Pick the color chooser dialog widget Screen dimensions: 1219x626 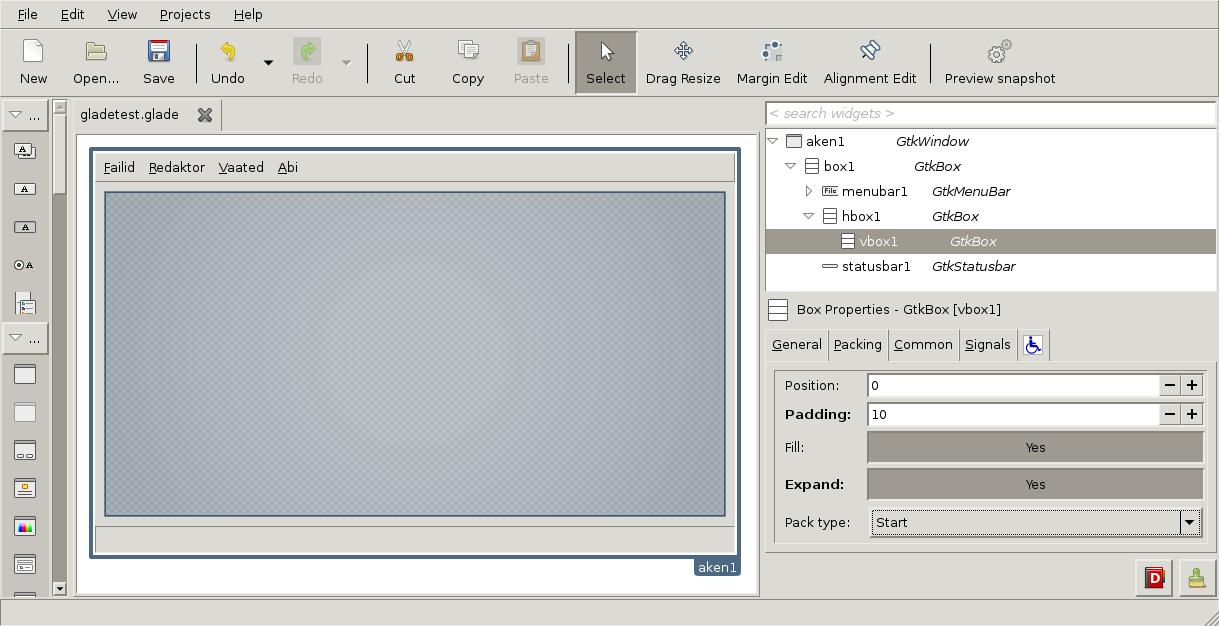coord(25,526)
